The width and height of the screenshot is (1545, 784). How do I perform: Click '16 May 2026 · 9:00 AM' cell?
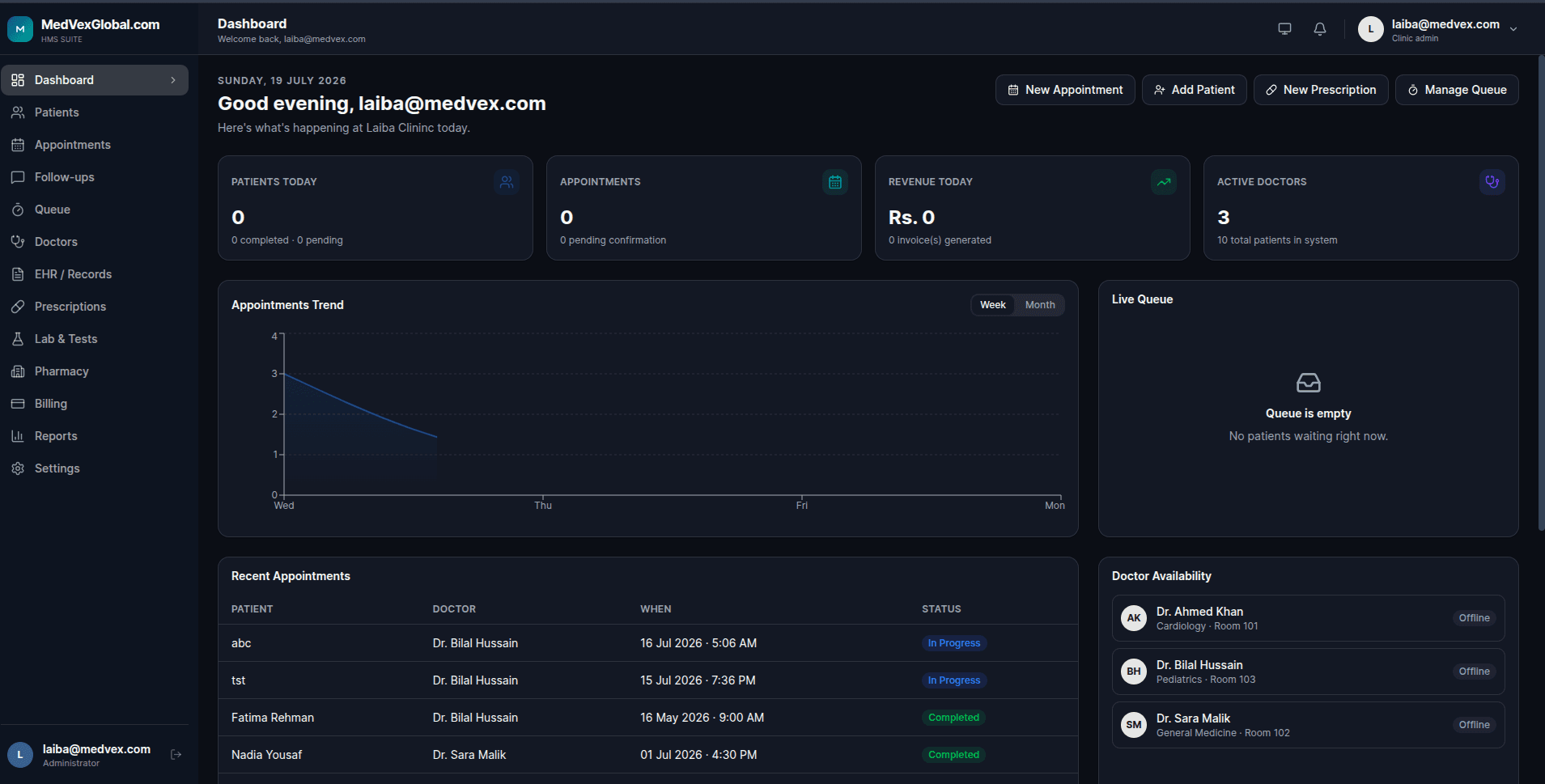702,718
